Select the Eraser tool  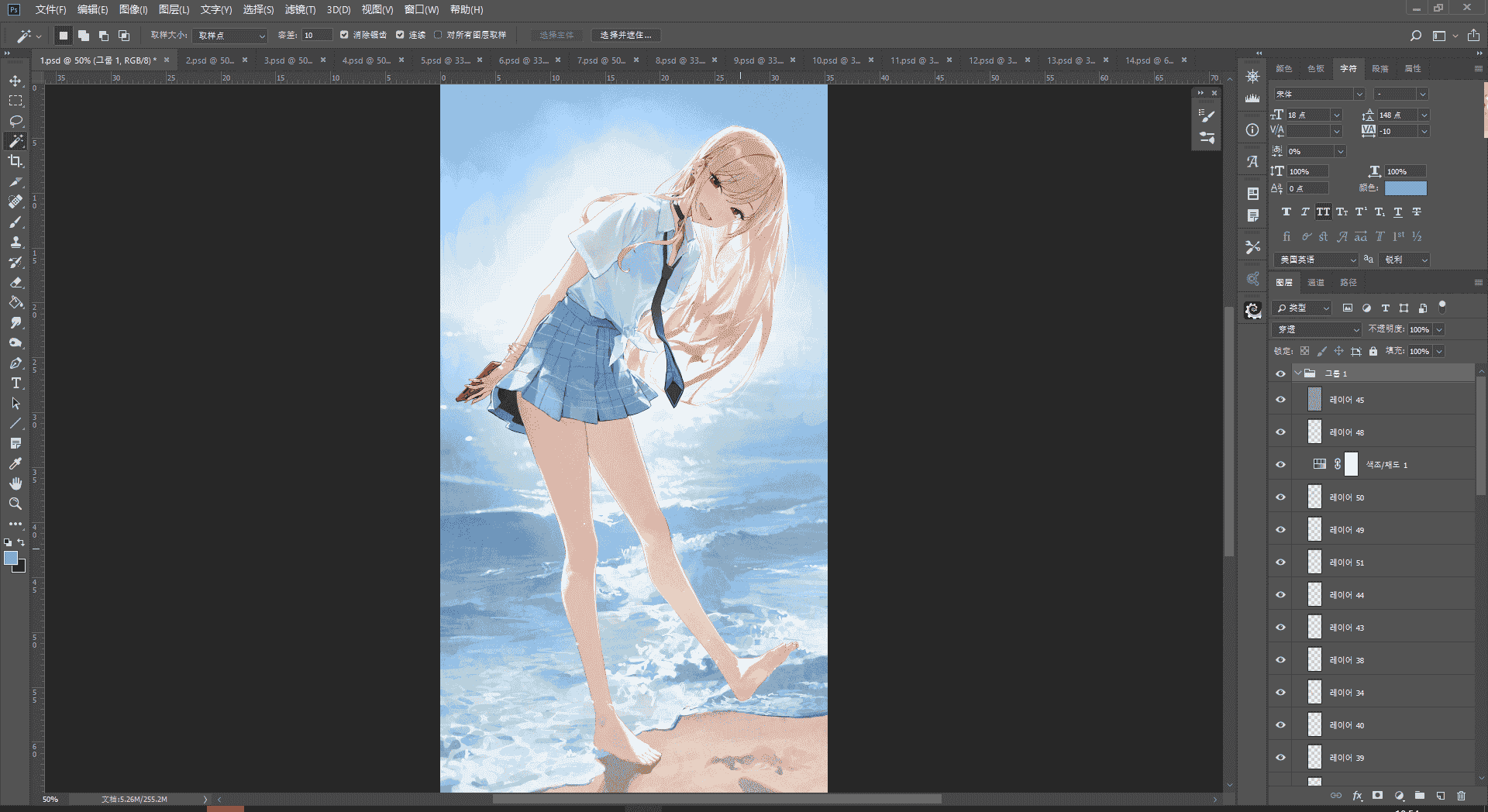15,282
